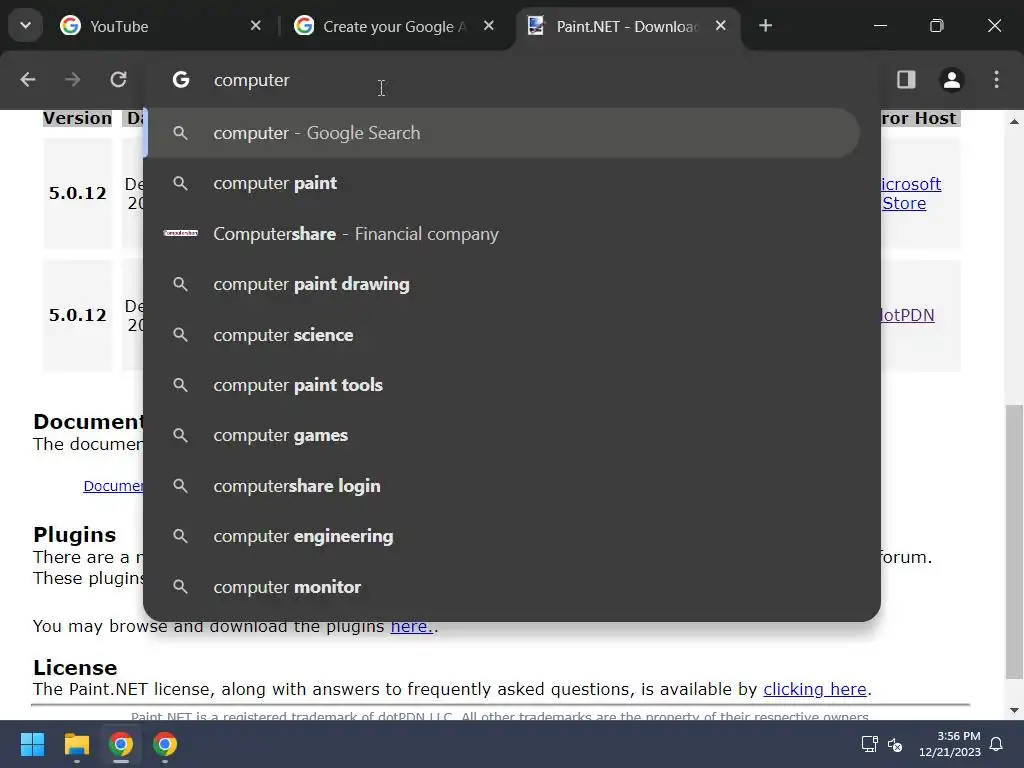Screen dimensions: 1024x768
Task: Click the 'Version' column header
Action: point(77,118)
